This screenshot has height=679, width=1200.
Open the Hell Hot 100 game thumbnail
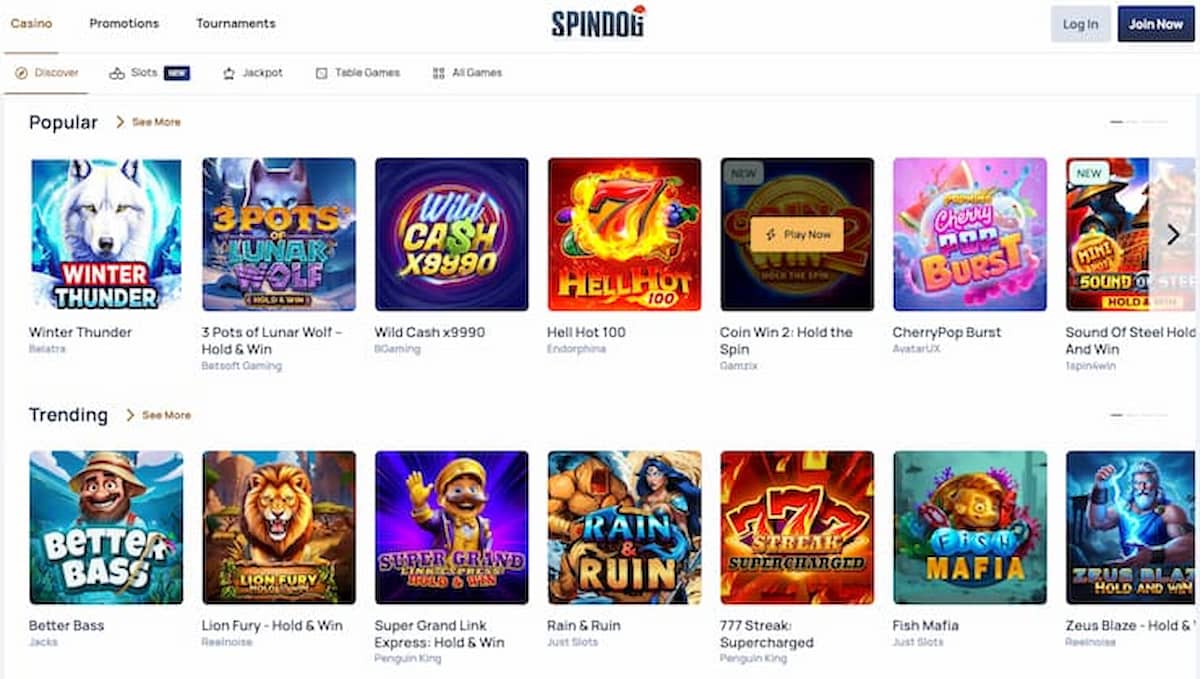624,234
